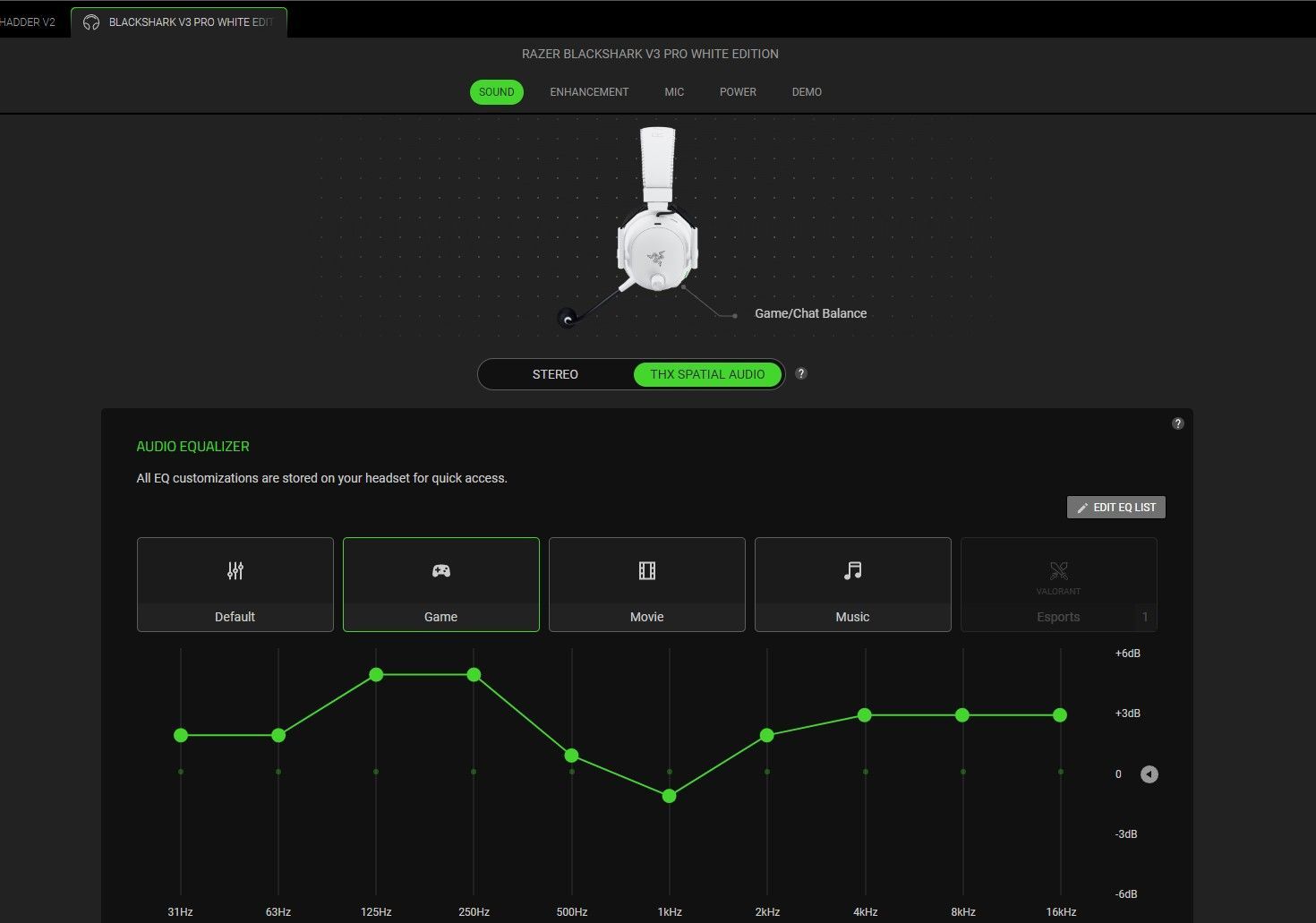Click the Audio Equalizer panel help icon
The image size is (1316, 923).
pos(1177,423)
